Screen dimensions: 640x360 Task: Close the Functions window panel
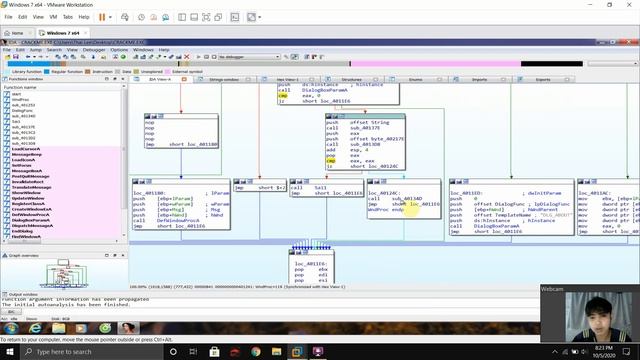pyautogui.click(x=123, y=79)
